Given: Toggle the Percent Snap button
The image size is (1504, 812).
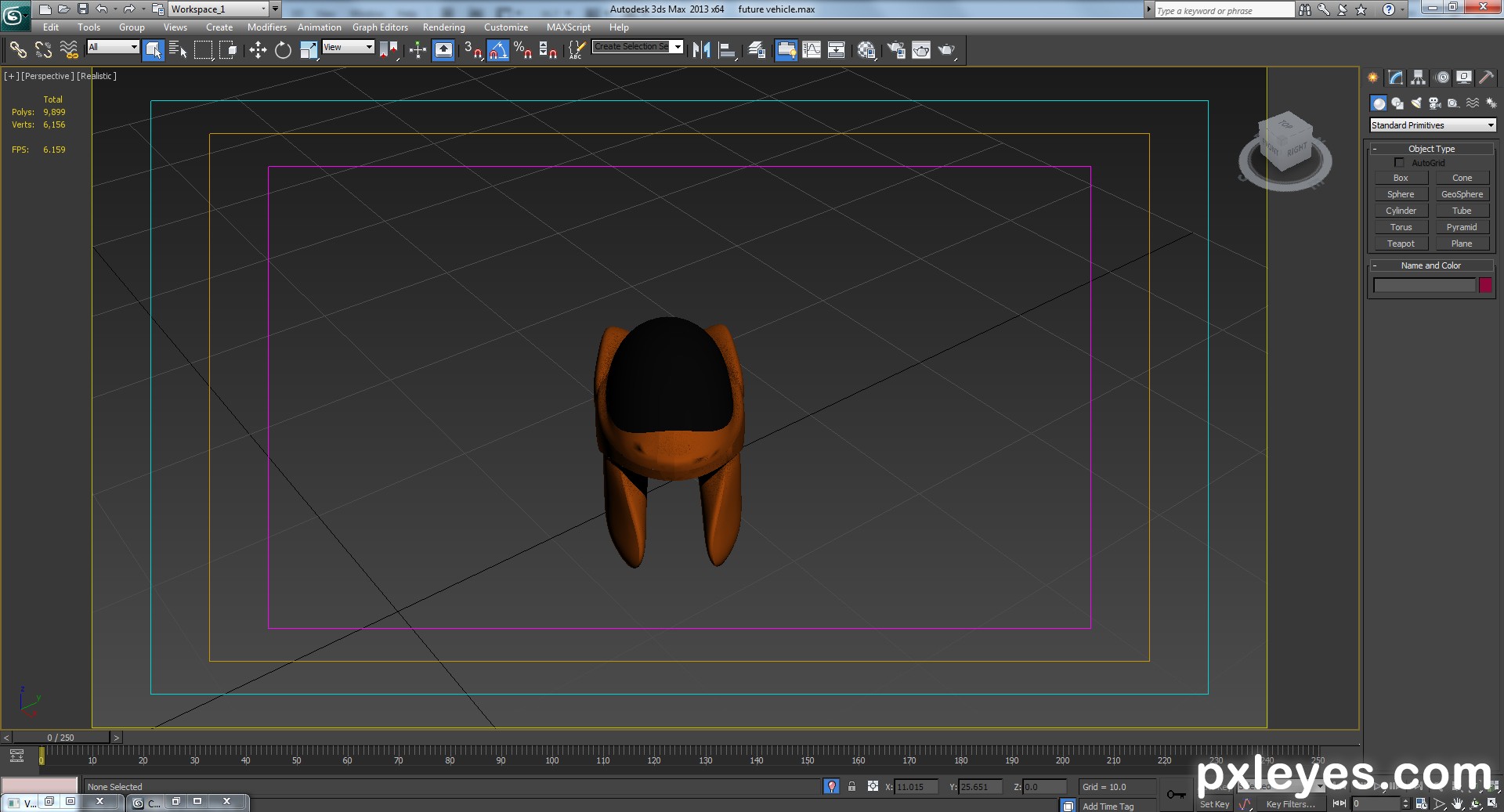Looking at the screenshot, I should coord(523,50).
